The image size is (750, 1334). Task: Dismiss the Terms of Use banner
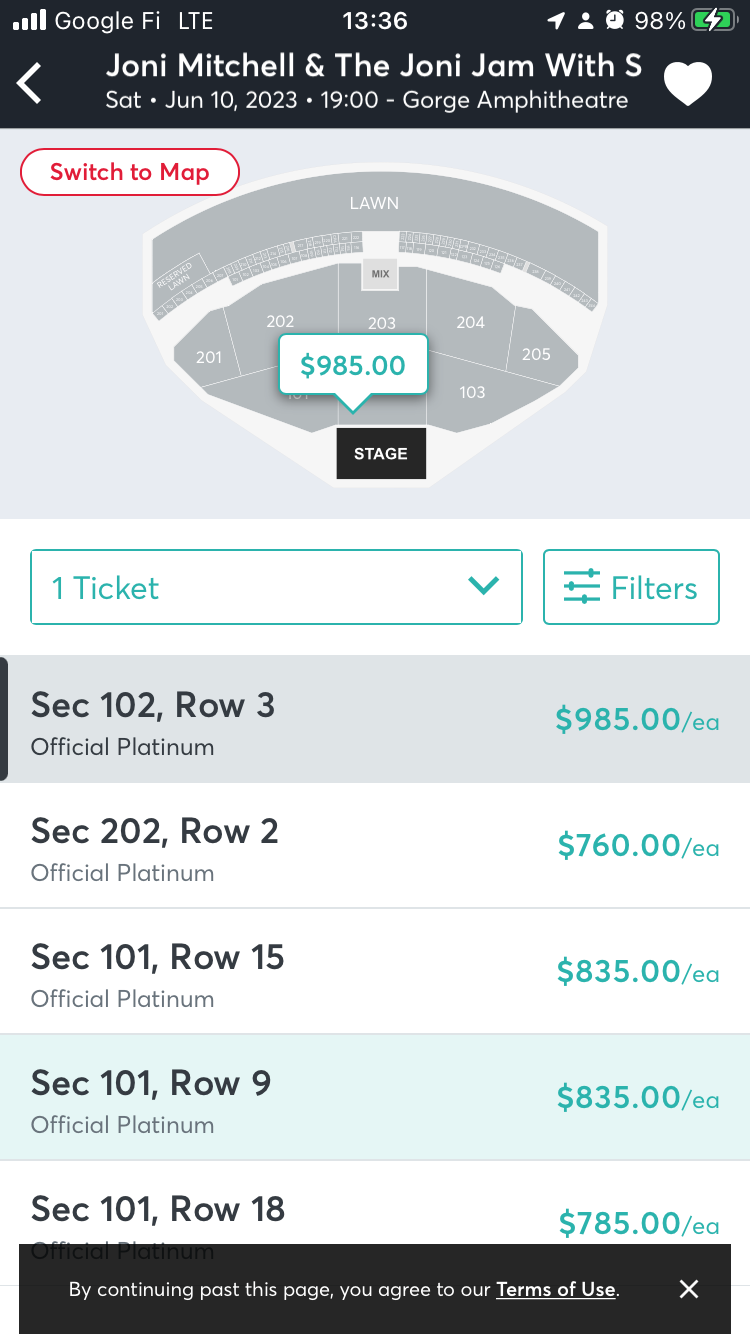688,1289
